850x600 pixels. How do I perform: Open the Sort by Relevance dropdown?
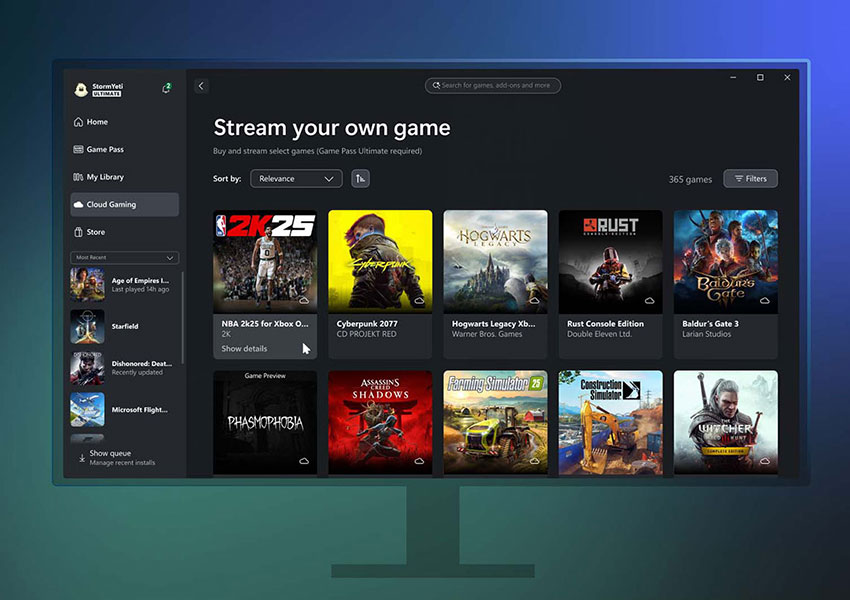pos(296,178)
